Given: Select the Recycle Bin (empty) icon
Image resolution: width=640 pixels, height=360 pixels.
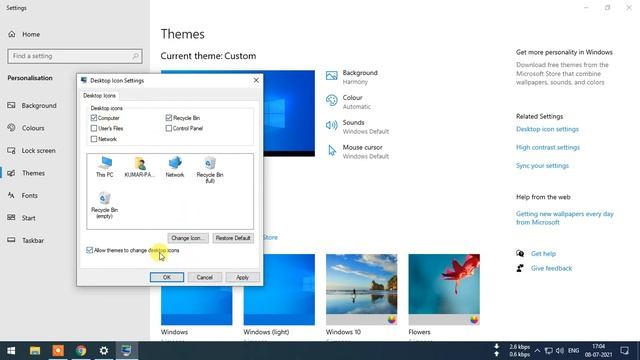Looking at the screenshot, I should point(104,205).
